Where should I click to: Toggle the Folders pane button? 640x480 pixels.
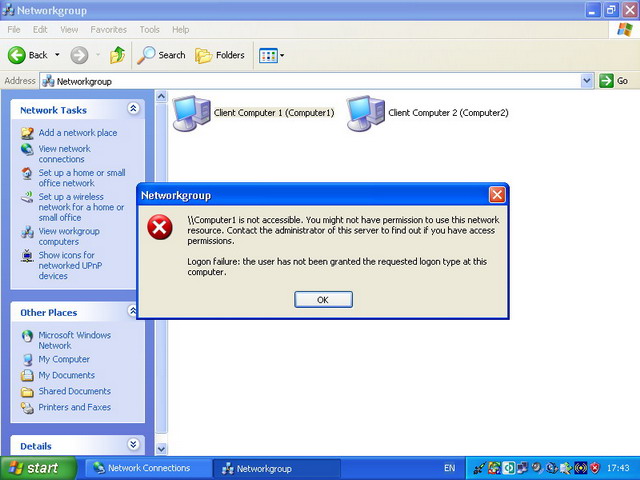click(x=220, y=55)
